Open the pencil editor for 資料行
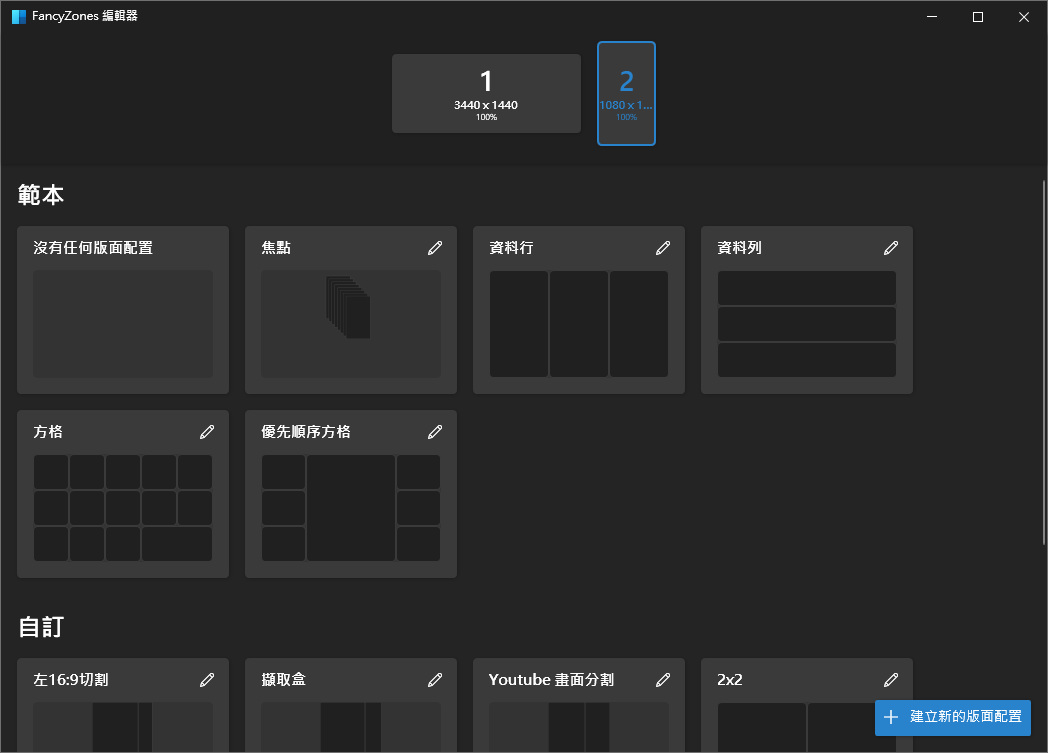1048x753 pixels. [663, 247]
